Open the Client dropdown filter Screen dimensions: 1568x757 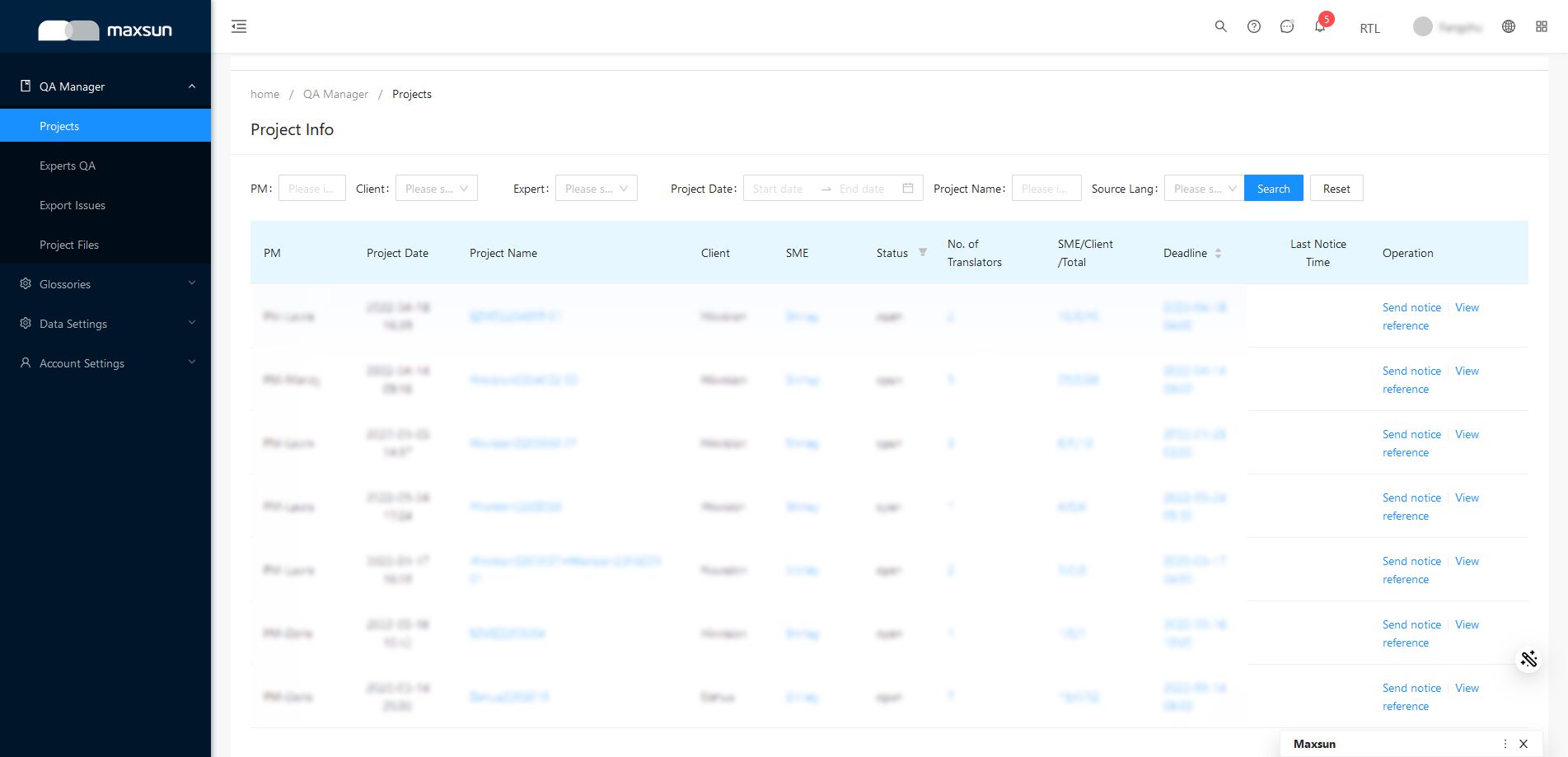click(x=436, y=189)
